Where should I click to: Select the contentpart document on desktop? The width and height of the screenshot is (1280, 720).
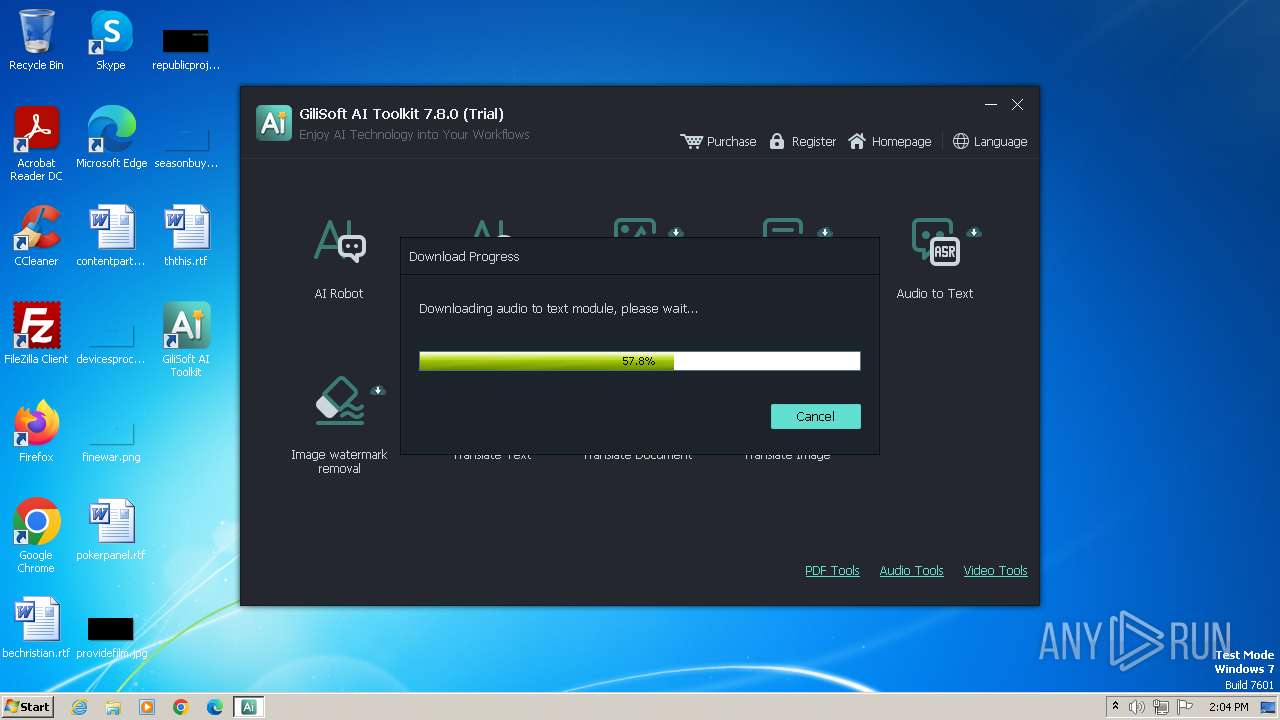pyautogui.click(x=111, y=236)
